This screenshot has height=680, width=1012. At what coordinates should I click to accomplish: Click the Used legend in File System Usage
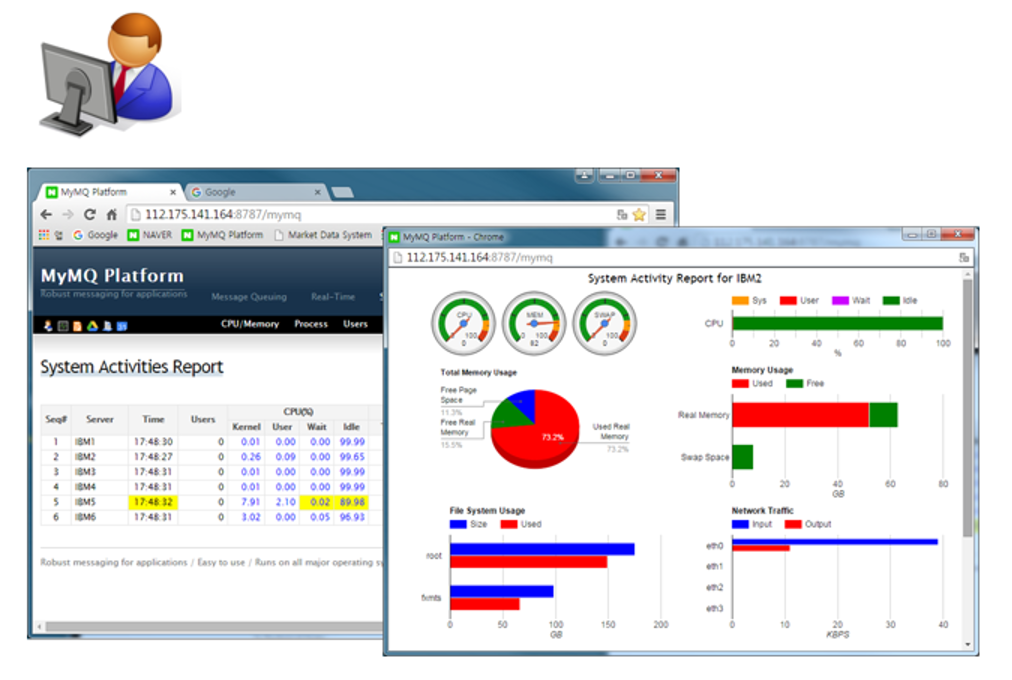point(521,524)
